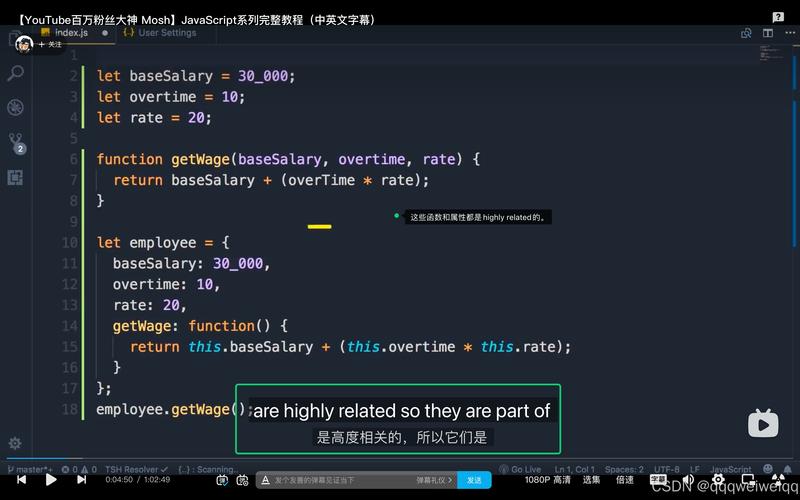Switch to the index.js editor tab
Viewport: 800px width, 500px height.
click(70, 32)
